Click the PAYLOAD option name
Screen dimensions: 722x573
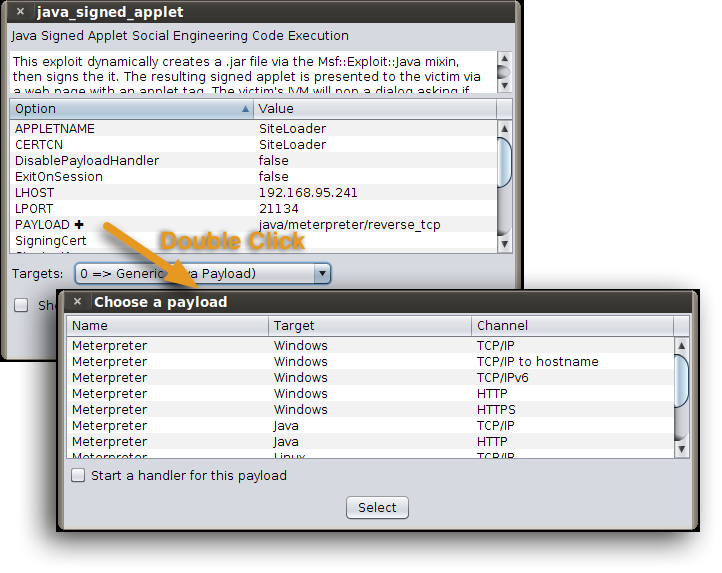coord(42,225)
